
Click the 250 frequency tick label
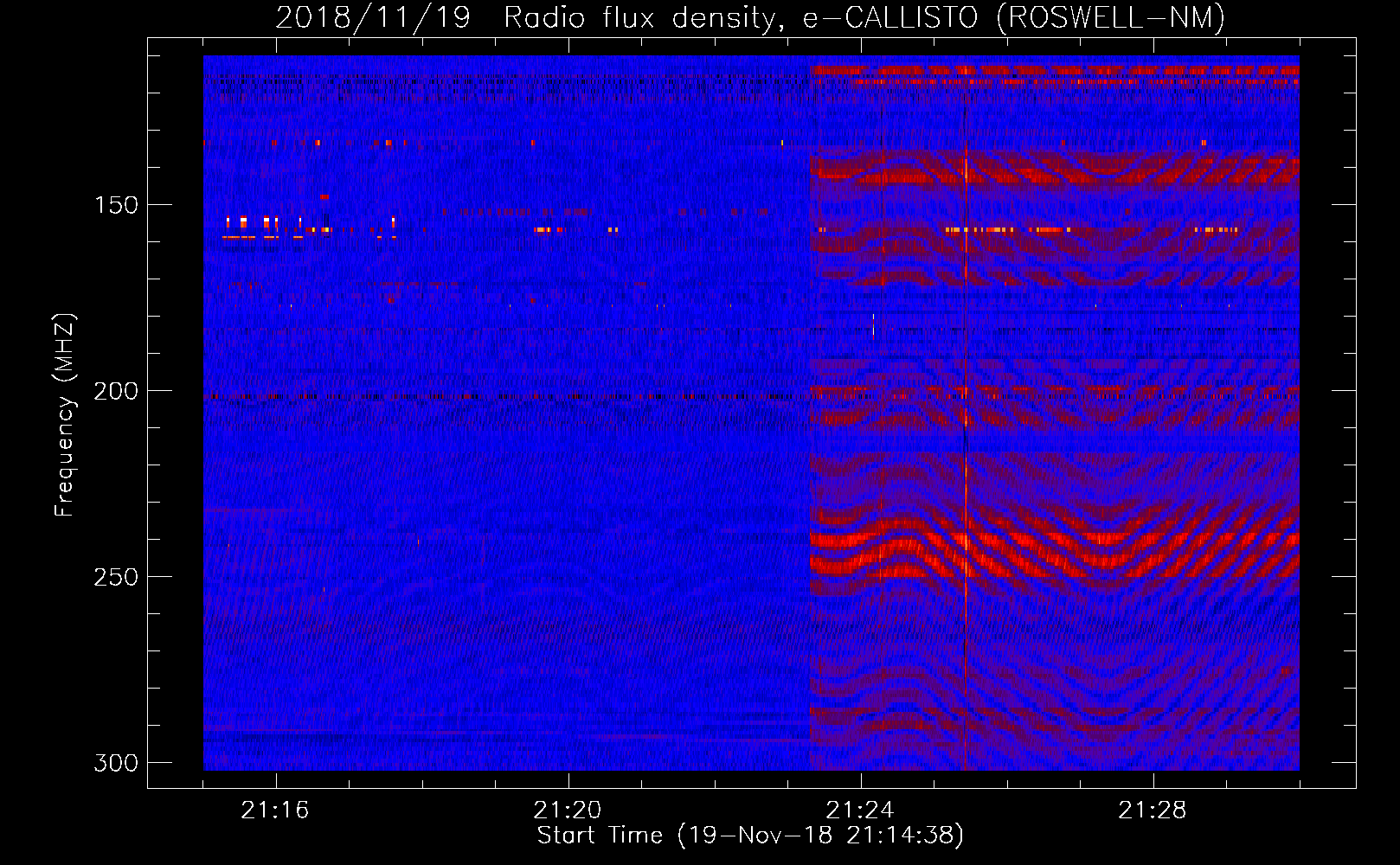pos(116,577)
